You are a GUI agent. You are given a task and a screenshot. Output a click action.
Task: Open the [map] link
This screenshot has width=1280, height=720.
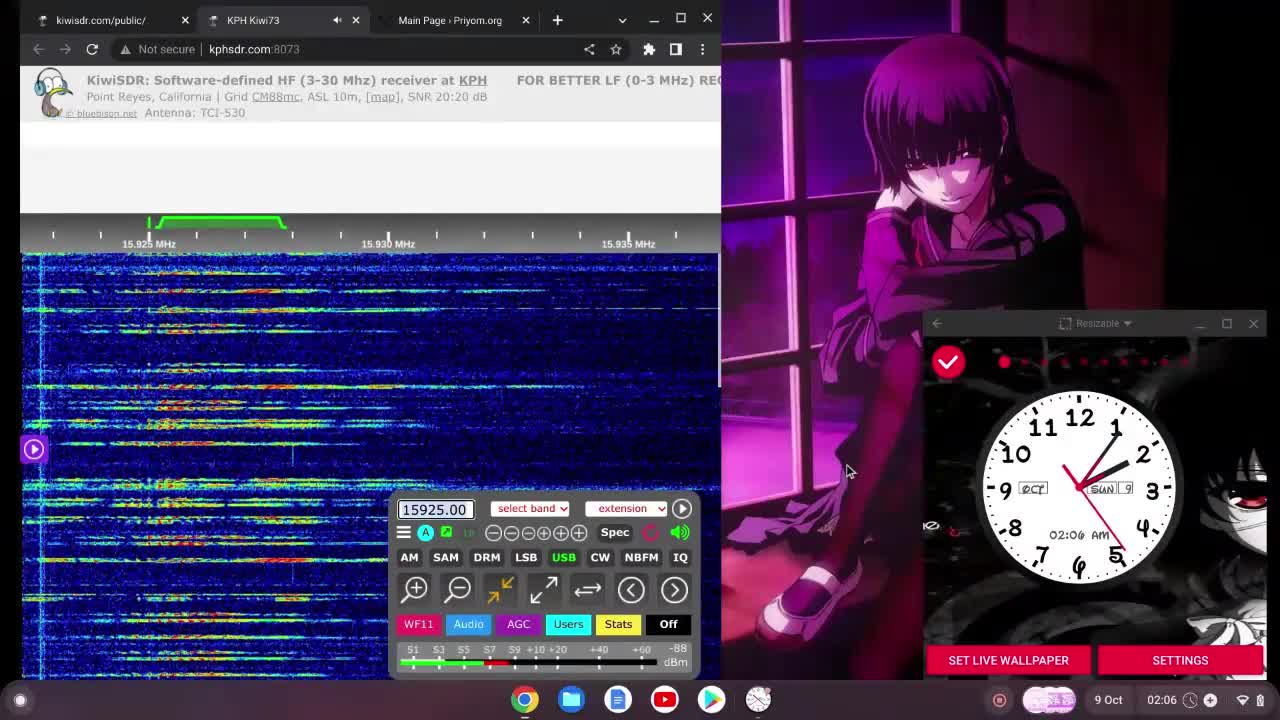point(382,97)
